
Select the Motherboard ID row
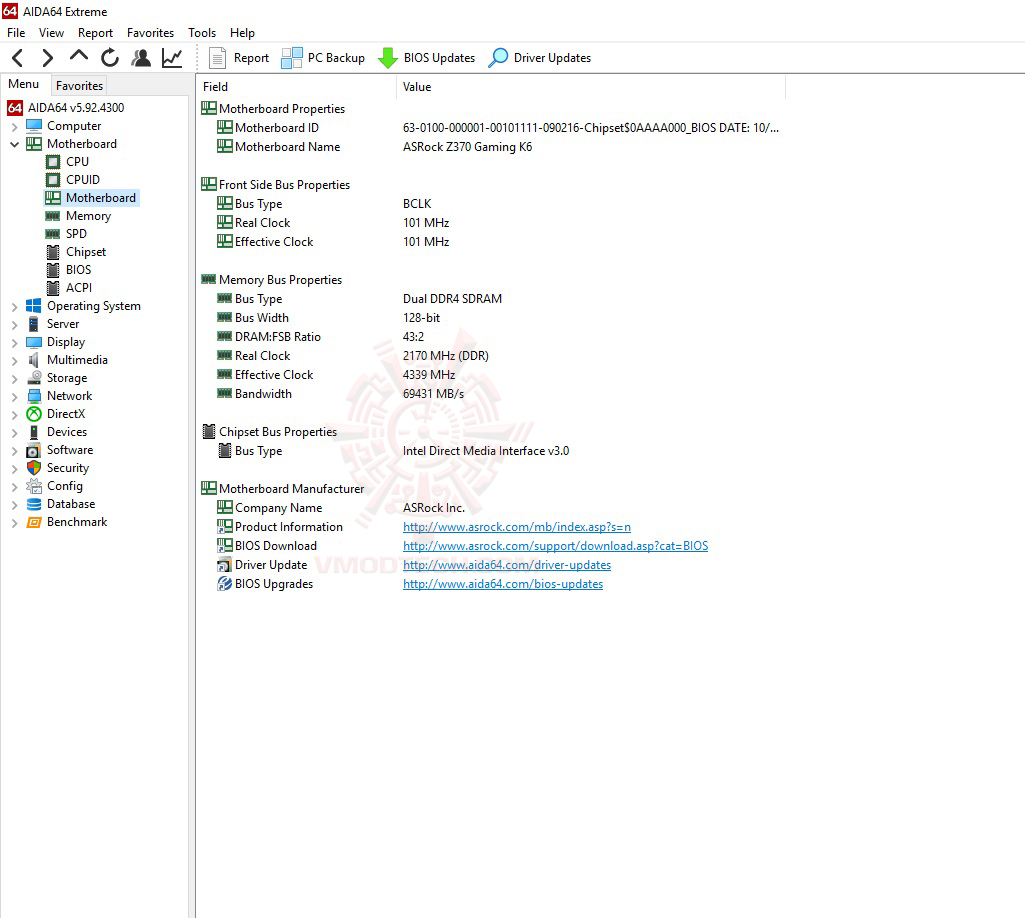tap(490, 128)
